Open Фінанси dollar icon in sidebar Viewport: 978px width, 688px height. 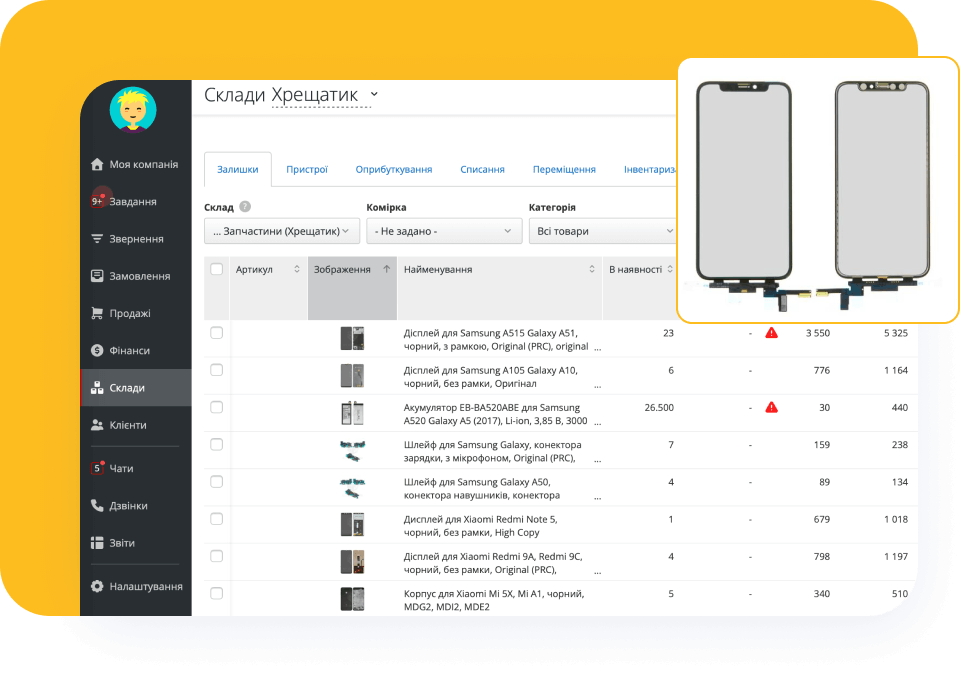(97, 350)
